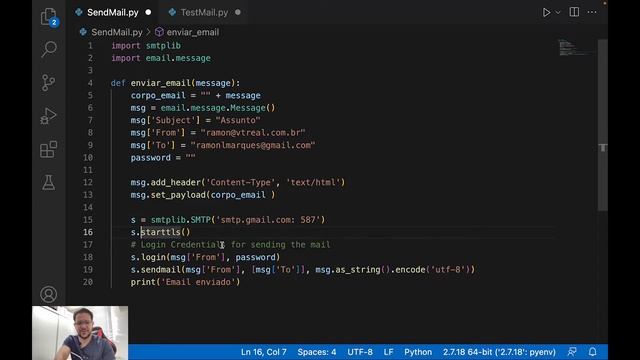Click the webcam video overlay
Screen dimensions: 640x360
[80, 333]
